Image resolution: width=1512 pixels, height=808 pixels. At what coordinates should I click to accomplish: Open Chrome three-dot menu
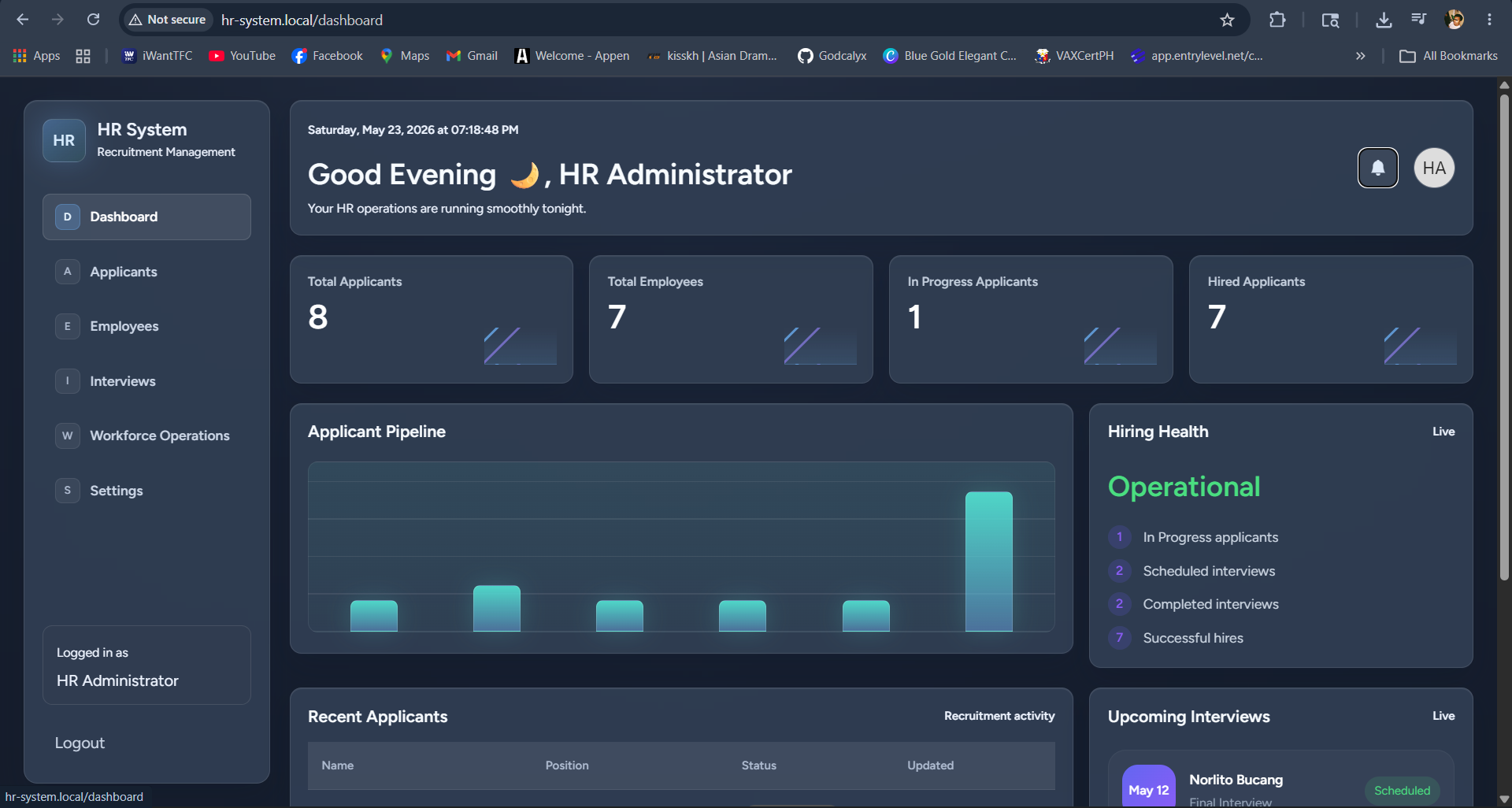(x=1489, y=20)
